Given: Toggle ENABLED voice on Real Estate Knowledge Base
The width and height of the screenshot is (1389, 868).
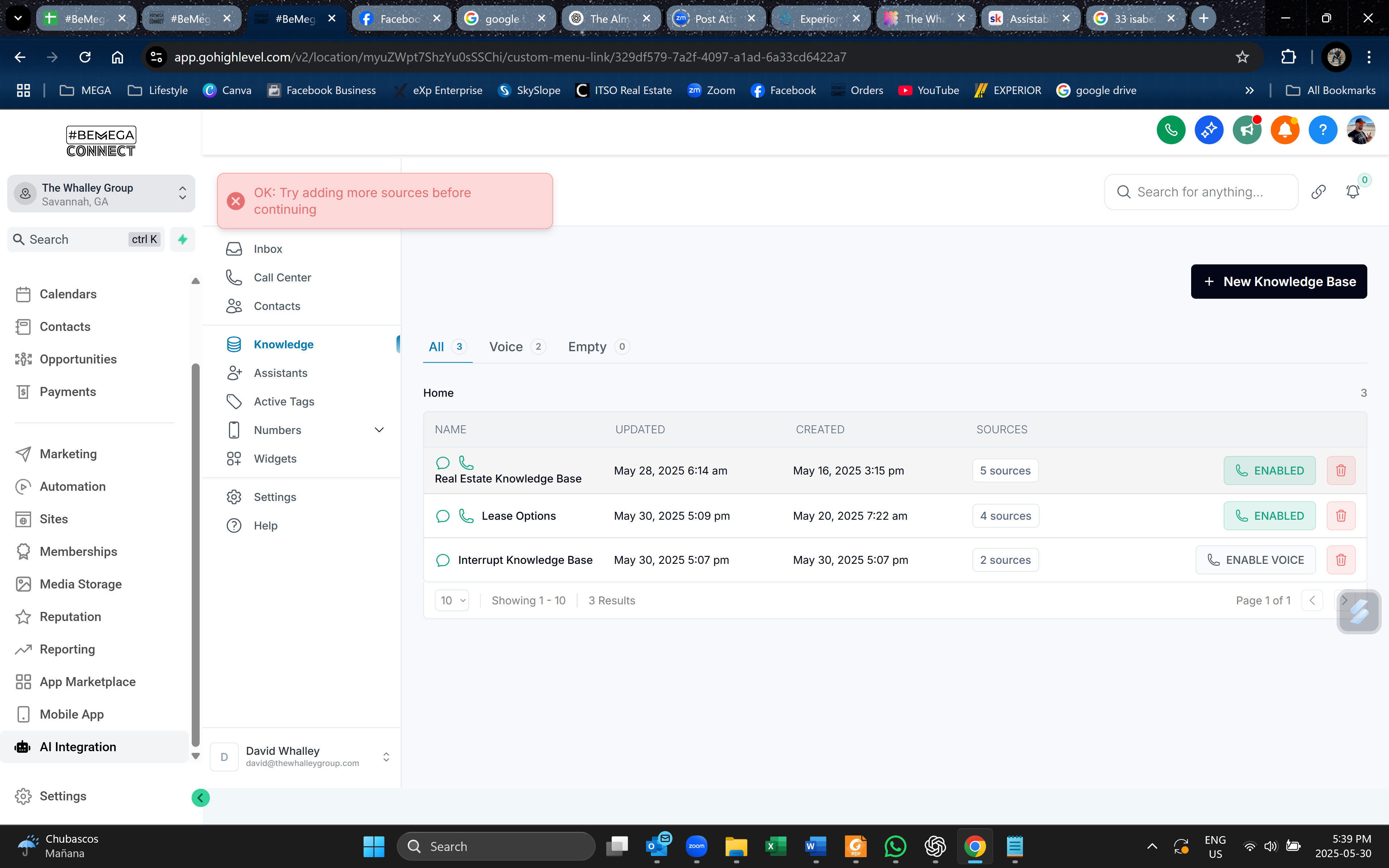Looking at the screenshot, I should (1269, 470).
